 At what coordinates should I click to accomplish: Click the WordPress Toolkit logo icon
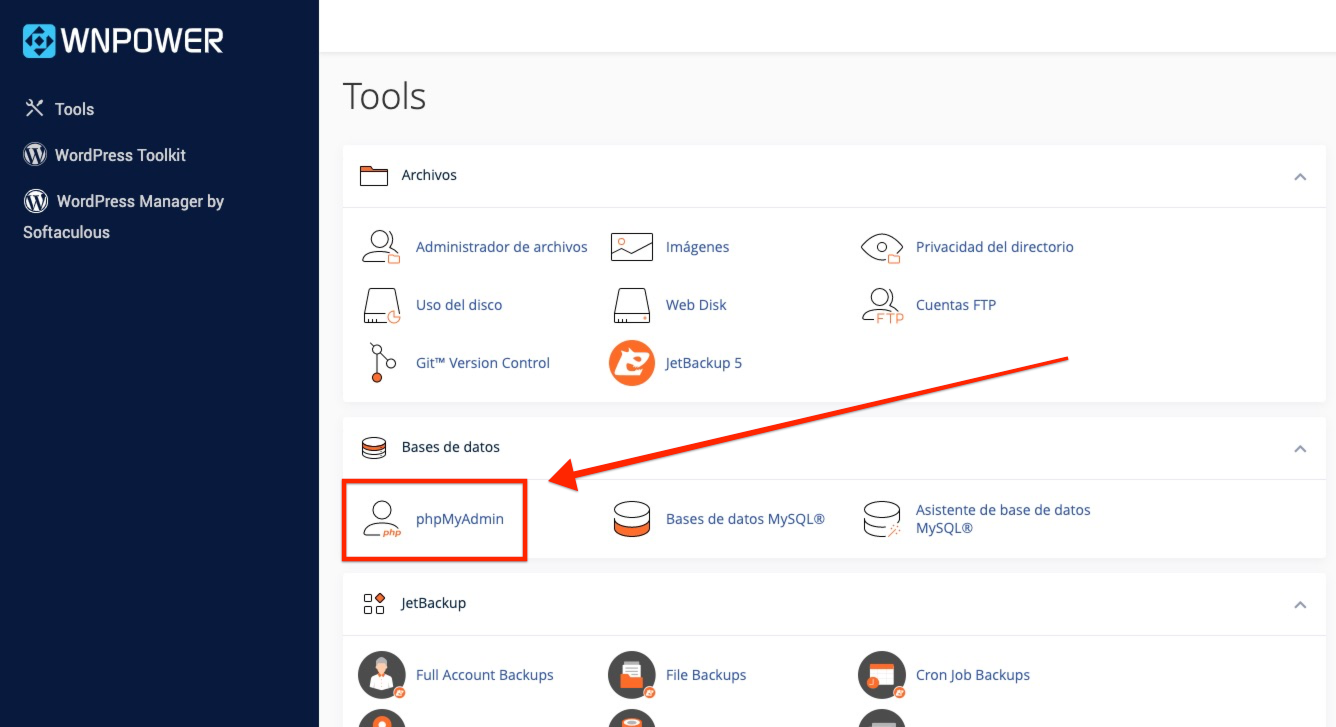click(35, 154)
